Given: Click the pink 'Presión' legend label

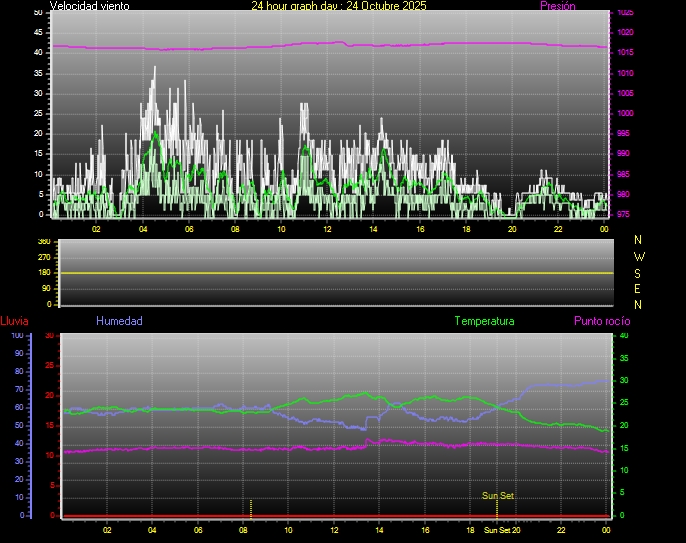Looking at the screenshot, I should click(x=557, y=6).
